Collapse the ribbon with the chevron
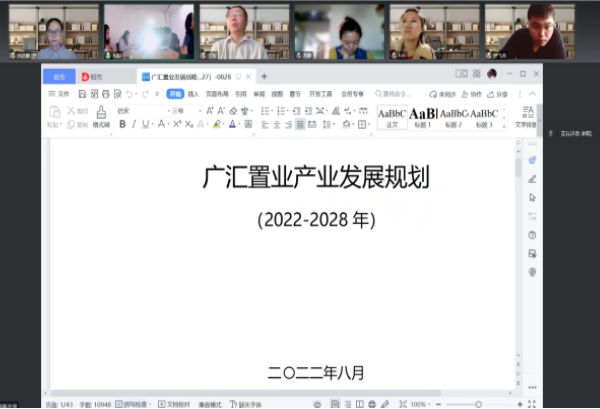 coord(532,94)
